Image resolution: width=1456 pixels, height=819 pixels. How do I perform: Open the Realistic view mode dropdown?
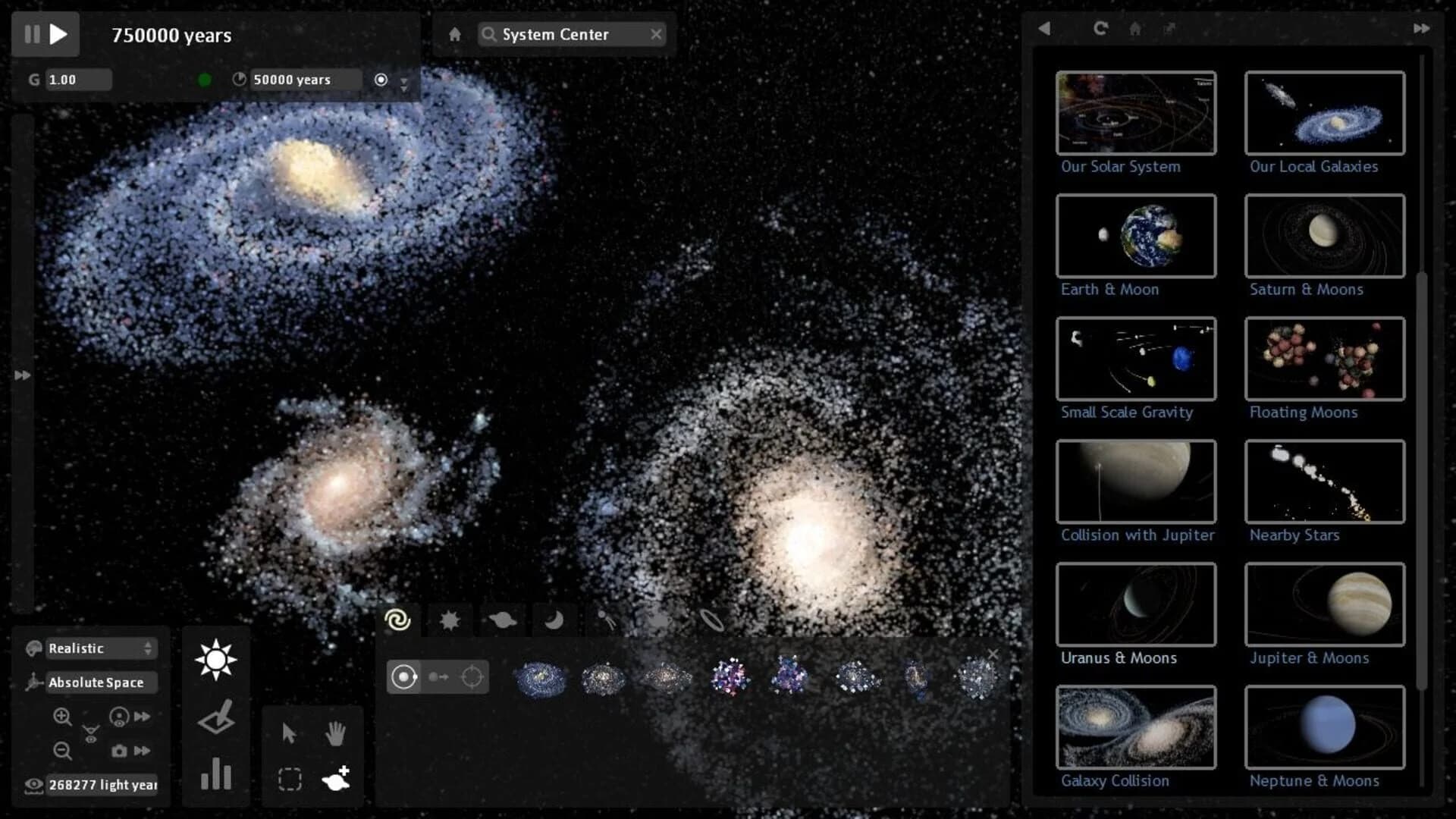coord(99,648)
